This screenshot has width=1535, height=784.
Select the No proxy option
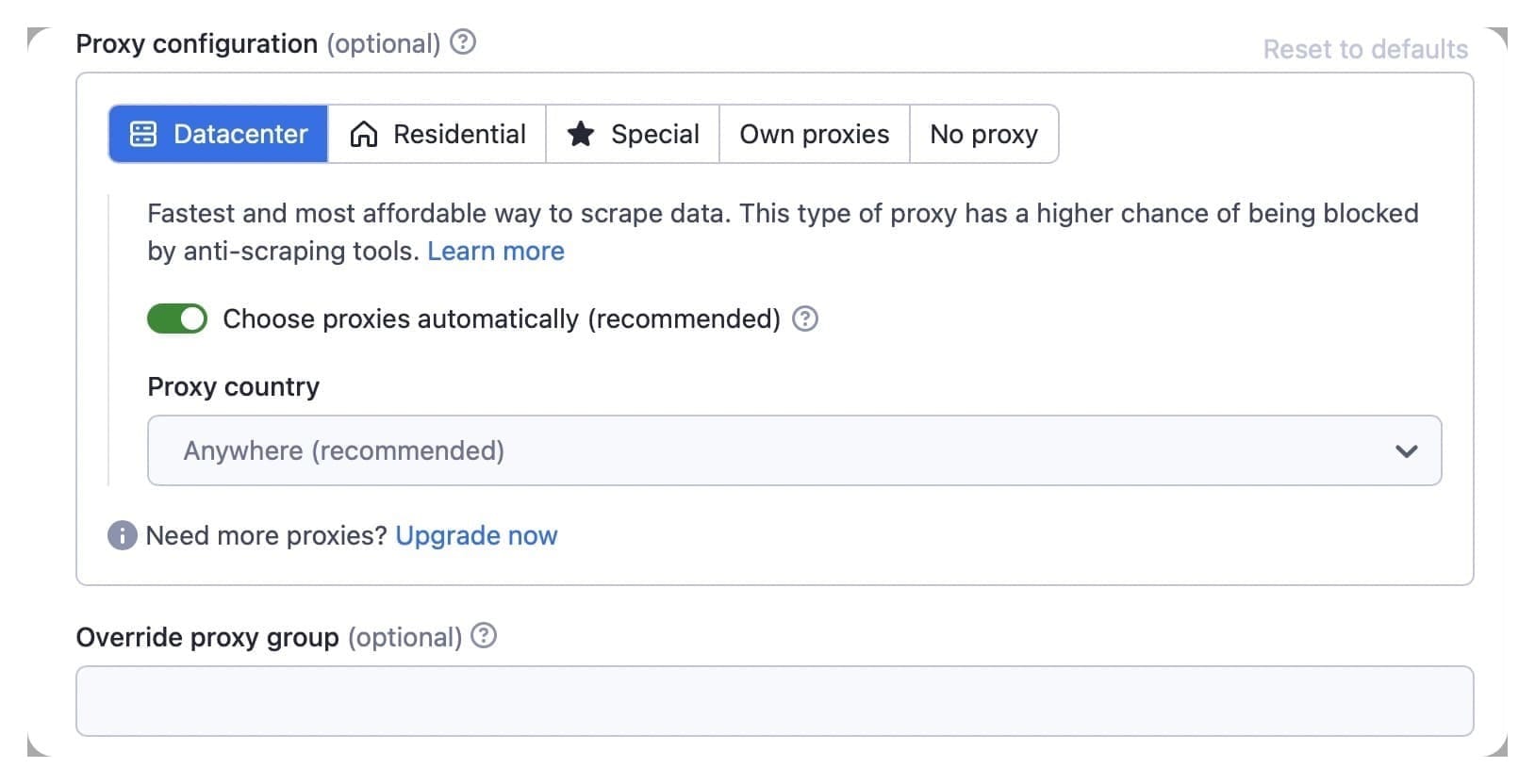coord(983,134)
